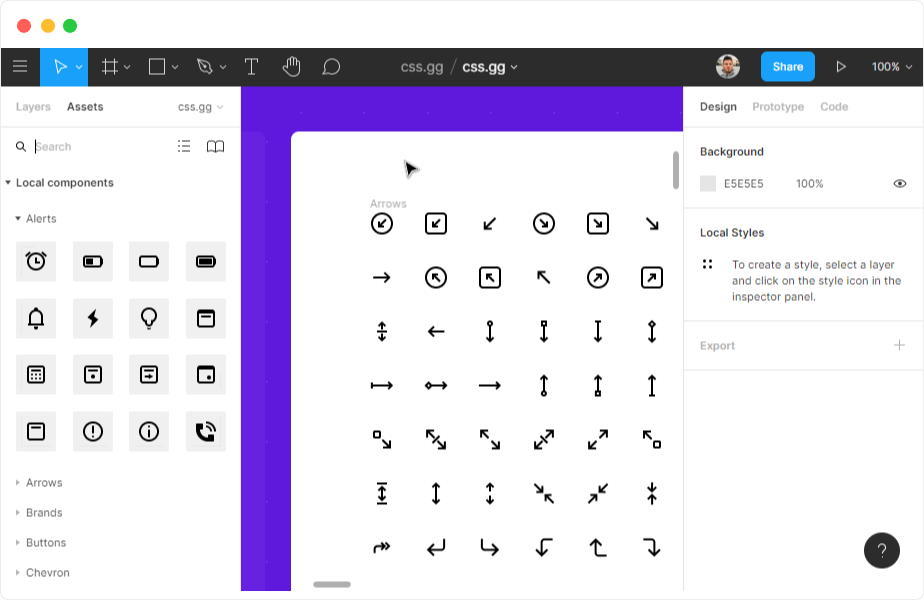Toggle Background layer visibility with the eye icon
Viewport: 924px width, 600px height.
[899, 183]
